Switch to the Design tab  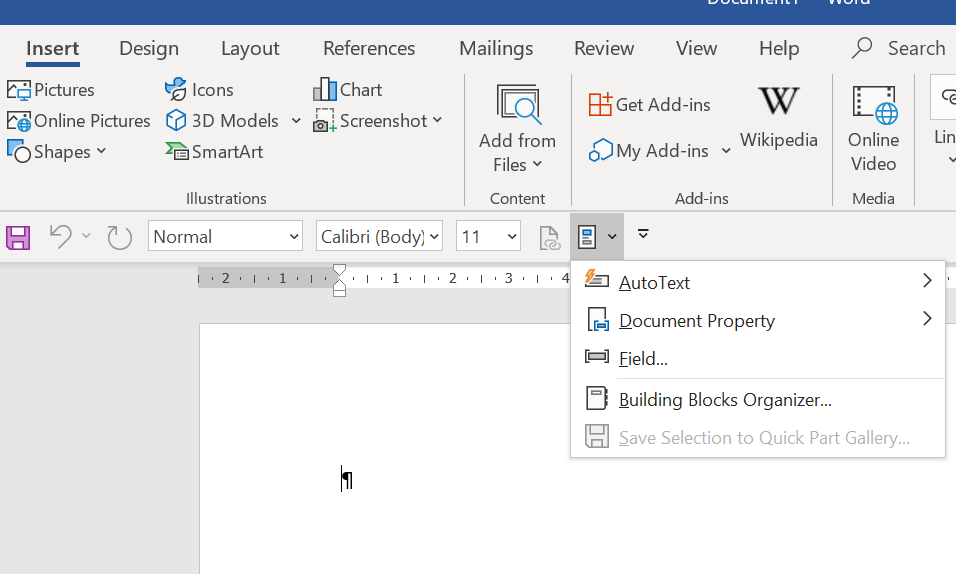[149, 48]
